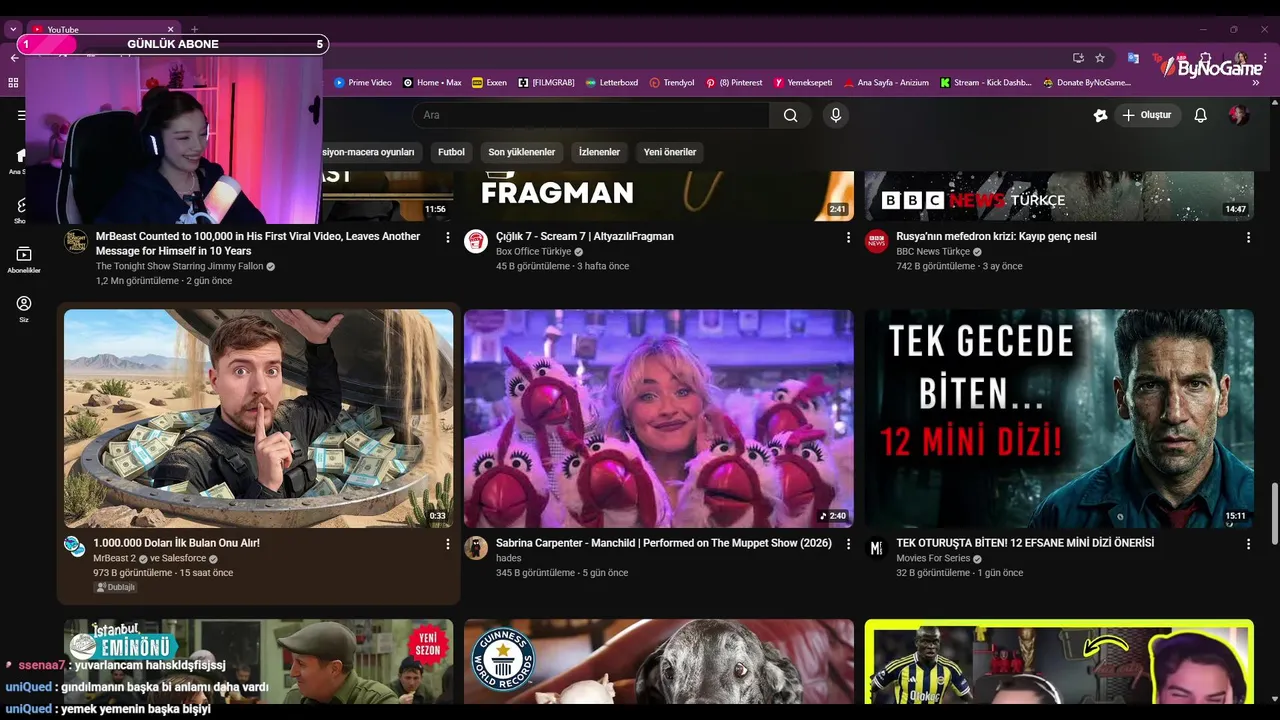Open the Donate ByNoGame bookmark
1280x720 pixels.
1087,83
